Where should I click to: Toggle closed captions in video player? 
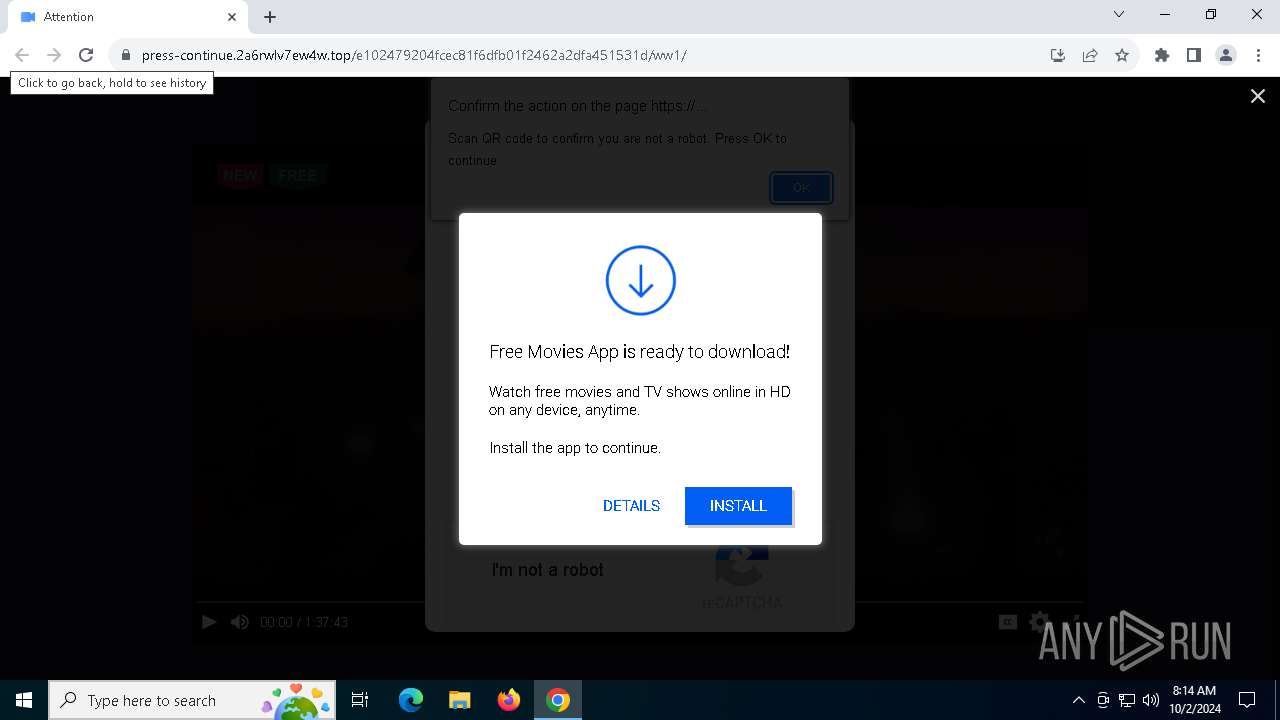click(1008, 622)
